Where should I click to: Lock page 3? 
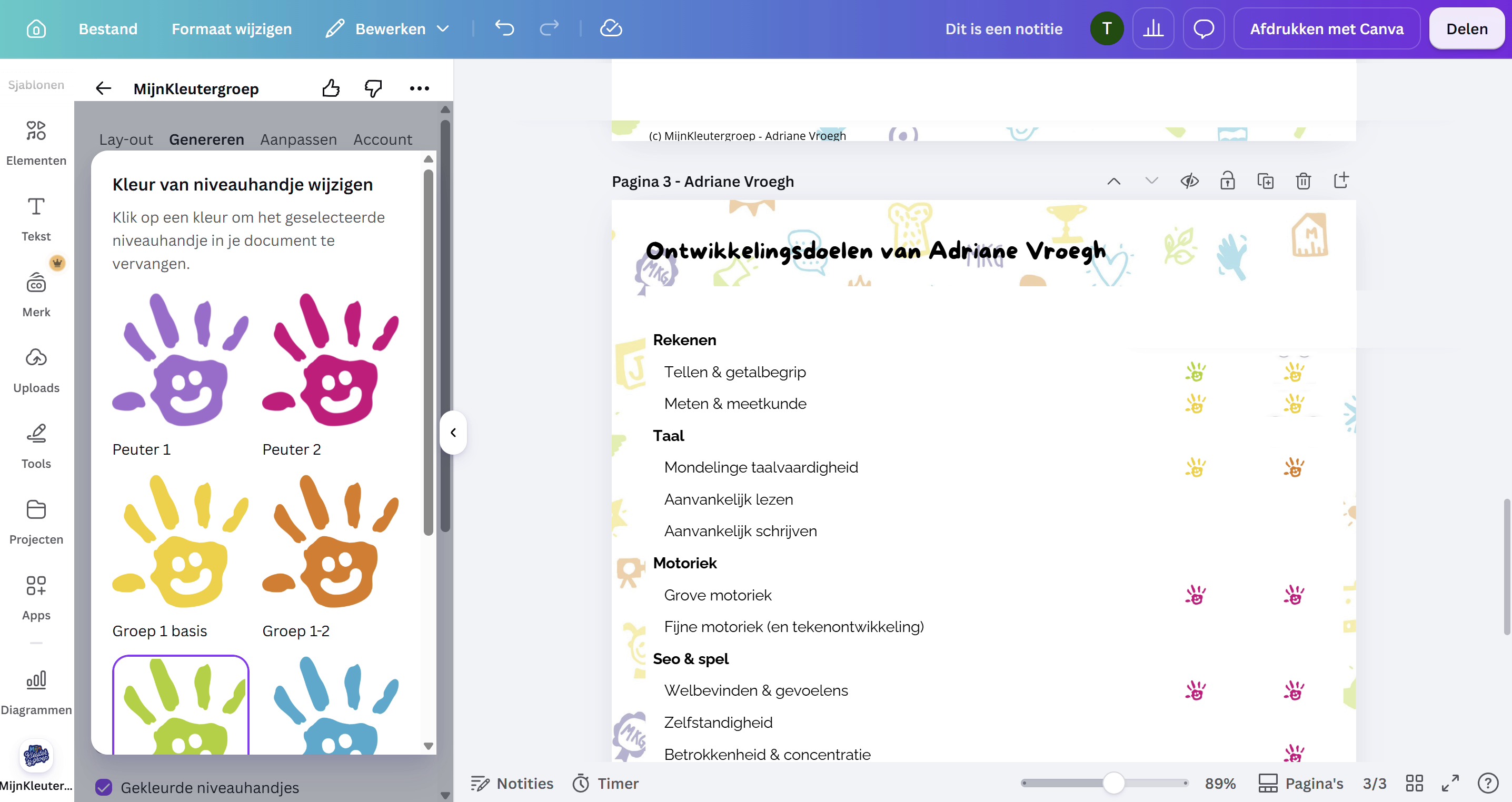[1227, 181]
